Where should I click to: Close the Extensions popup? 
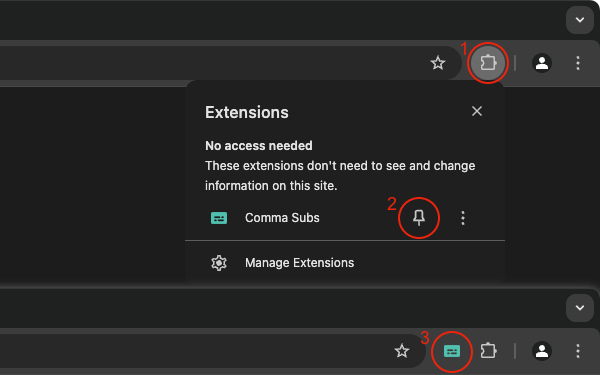pyautogui.click(x=477, y=111)
